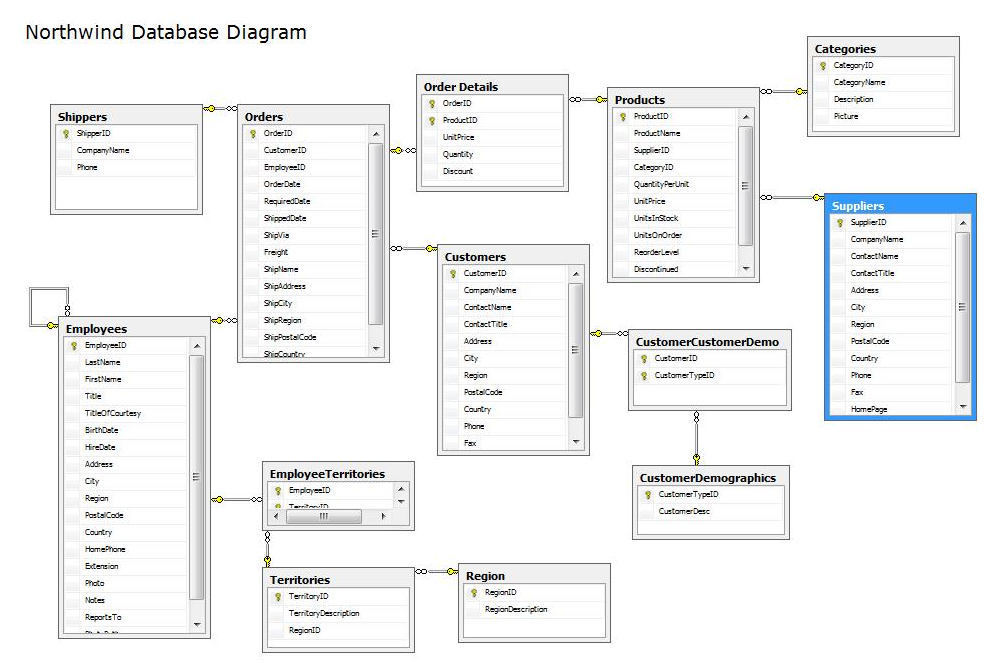Viewport: 998px width, 663px height.
Task: Click the scroll down arrow in Products table
Action: coord(745,269)
